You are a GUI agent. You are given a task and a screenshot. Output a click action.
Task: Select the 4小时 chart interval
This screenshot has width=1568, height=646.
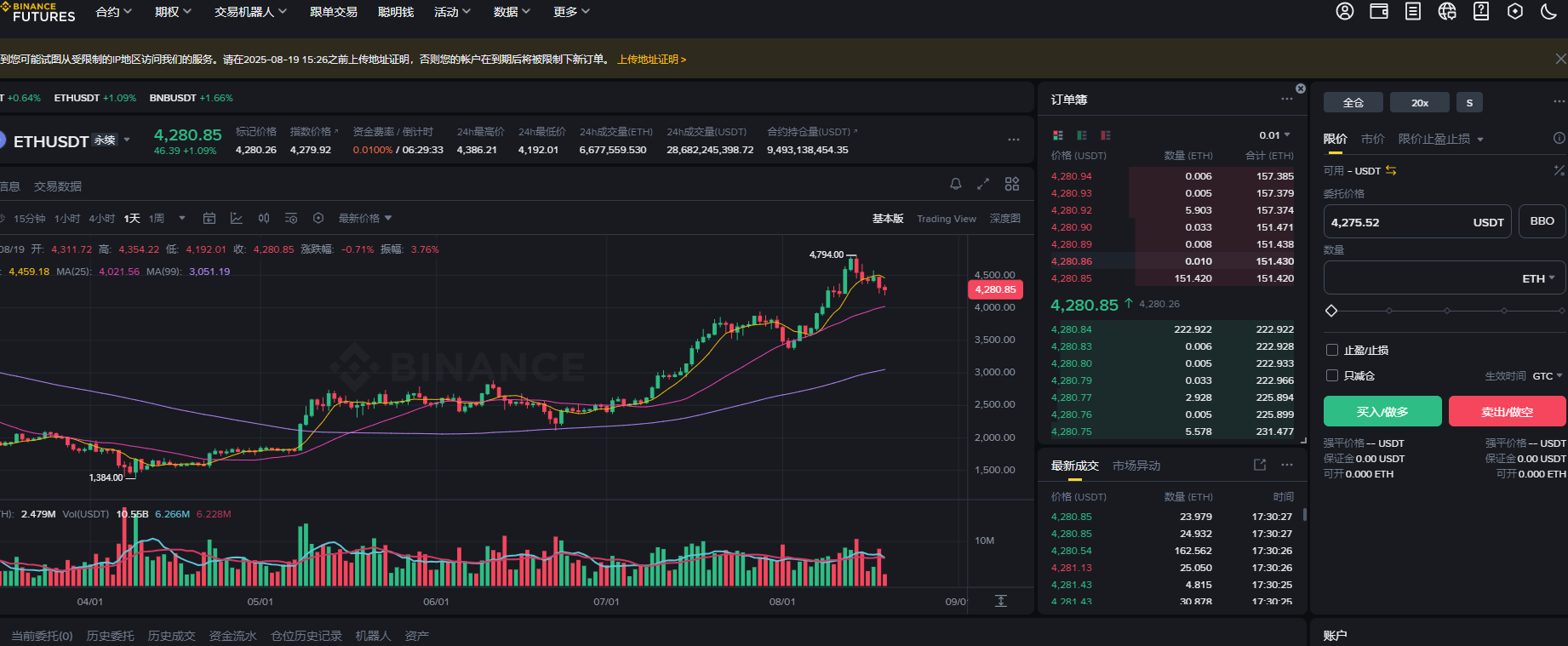tap(102, 219)
